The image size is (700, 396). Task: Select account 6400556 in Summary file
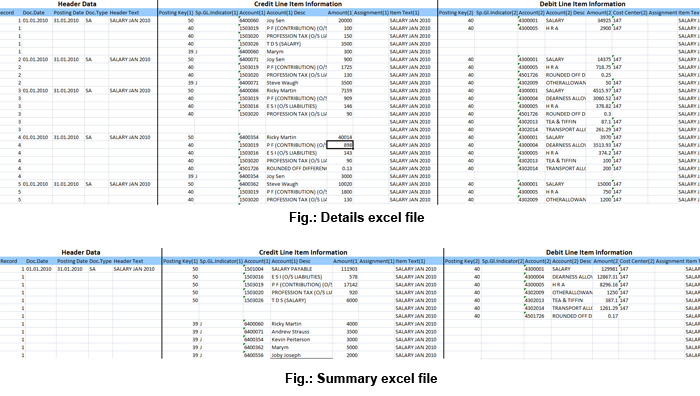coord(254,355)
